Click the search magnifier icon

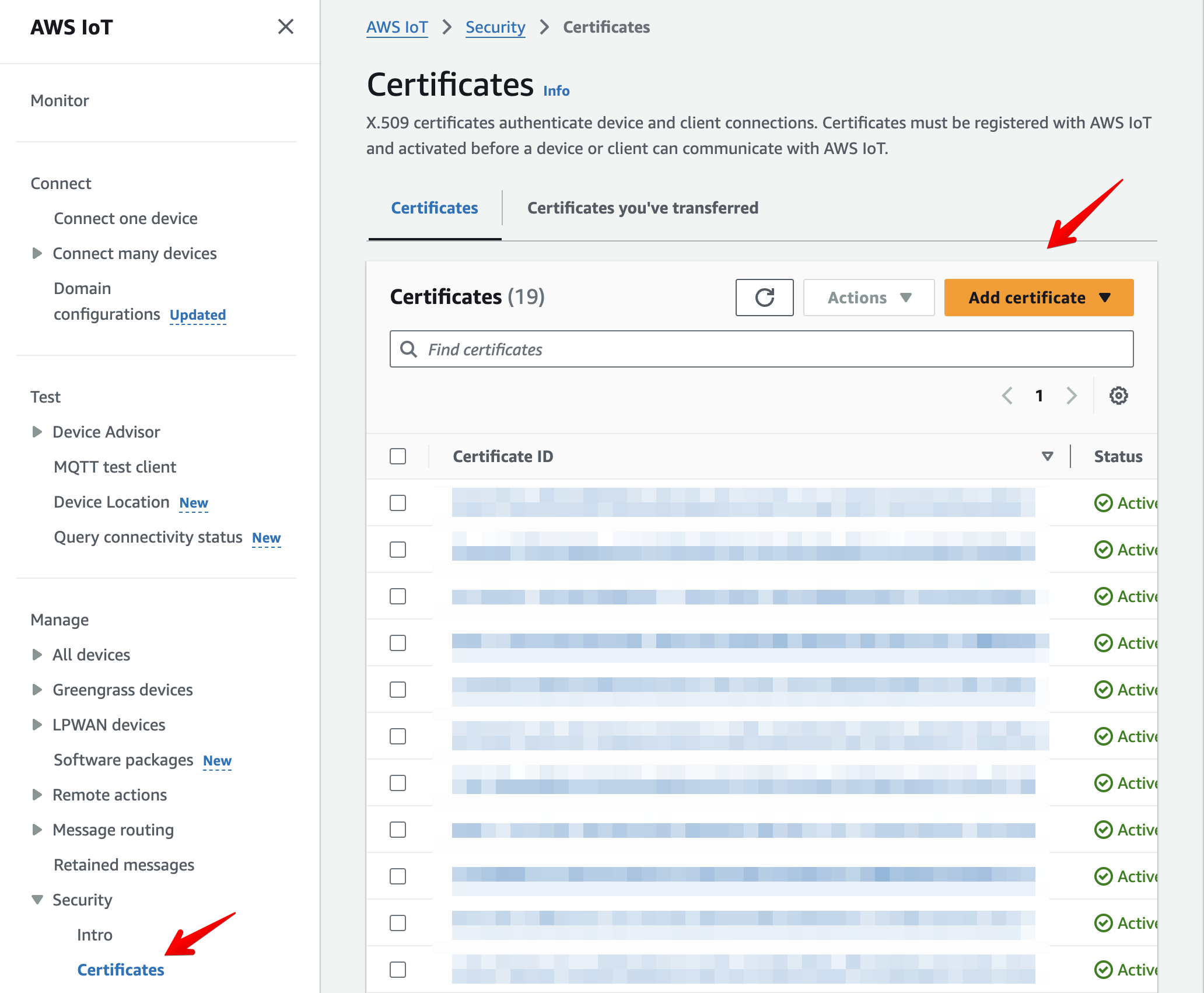[409, 349]
